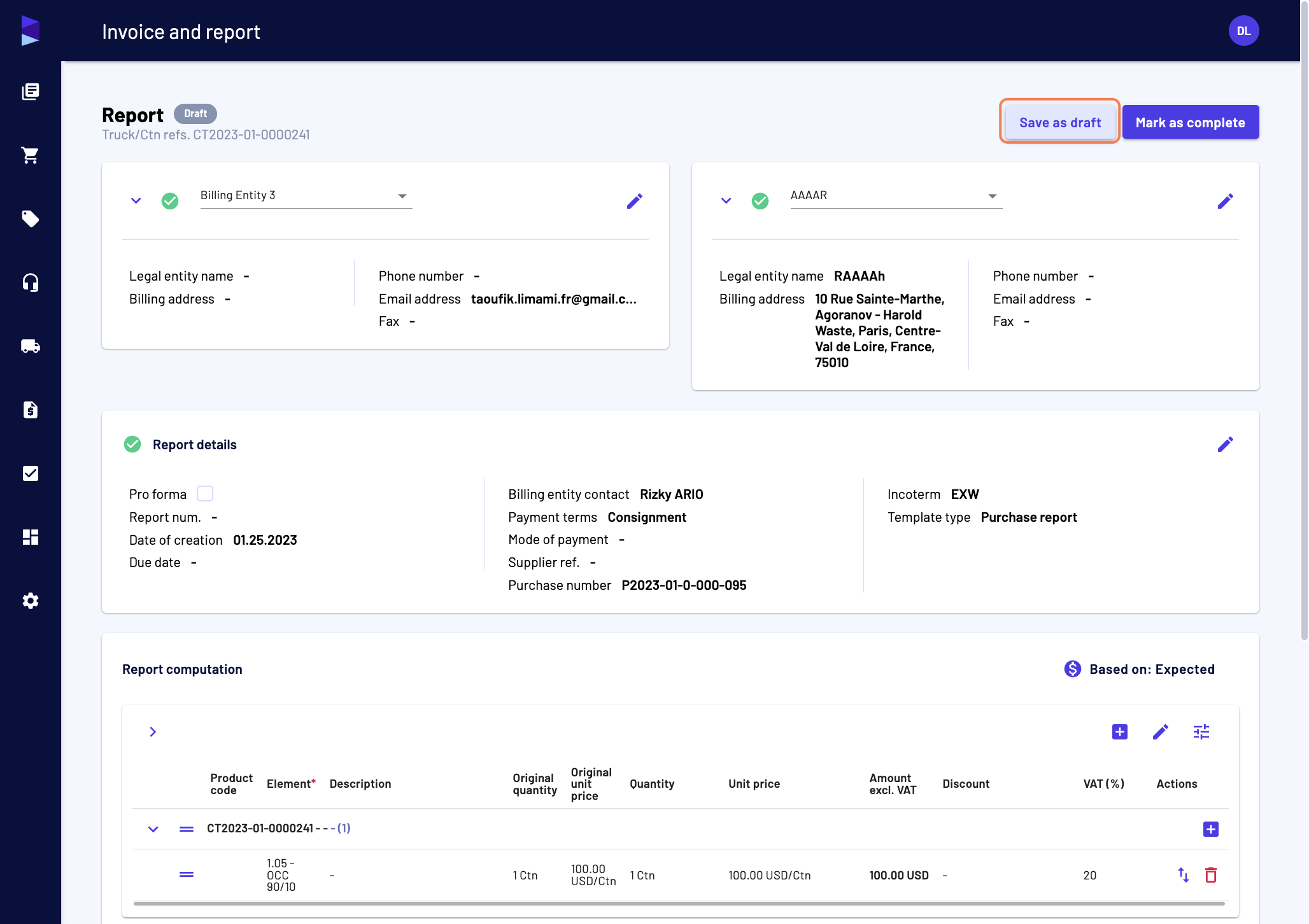Image resolution: width=1309 pixels, height=924 pixels.
Task: Edit the Report computation table
Action: (1161, 732)
